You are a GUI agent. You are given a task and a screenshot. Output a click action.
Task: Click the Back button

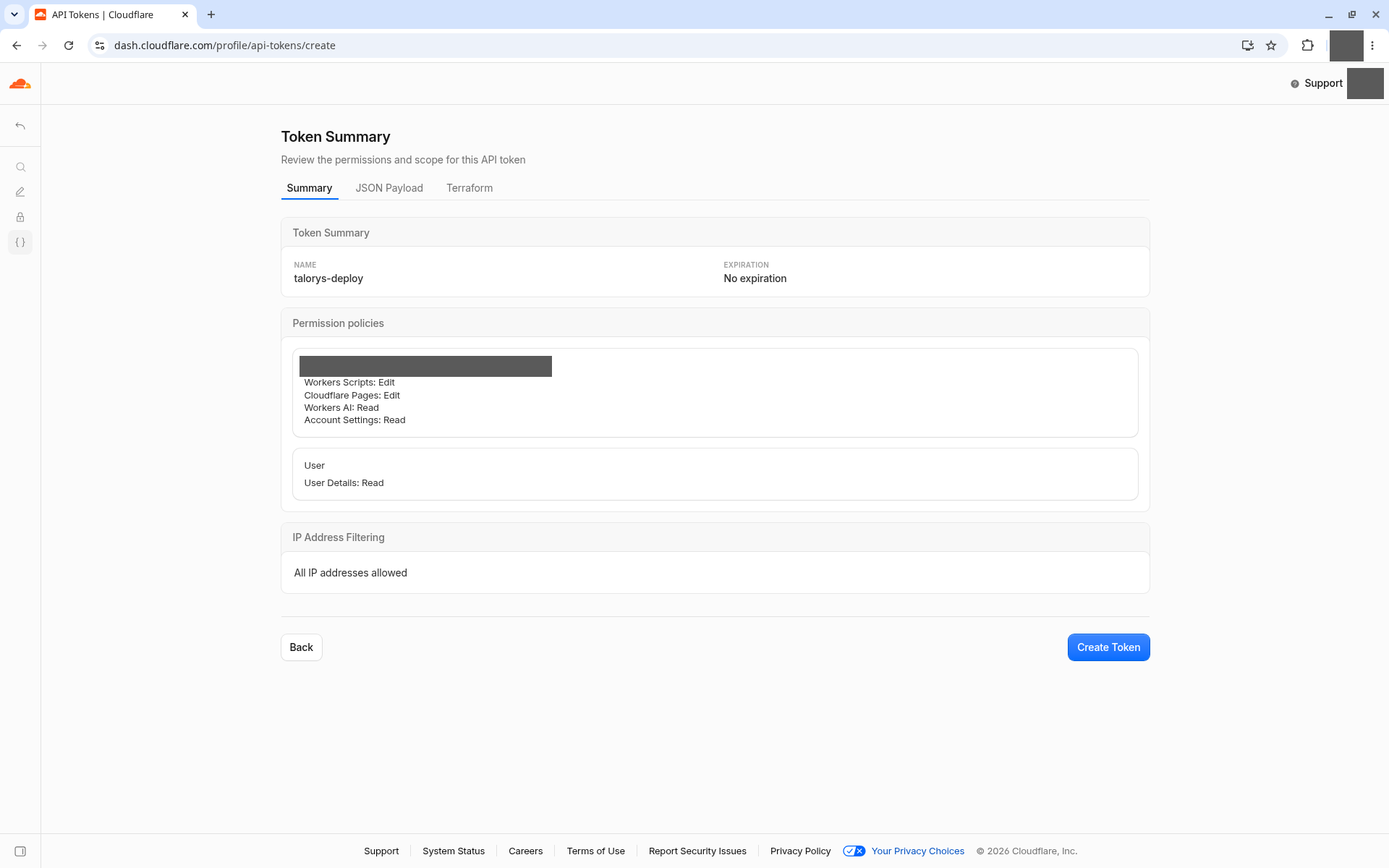(302, 647)
